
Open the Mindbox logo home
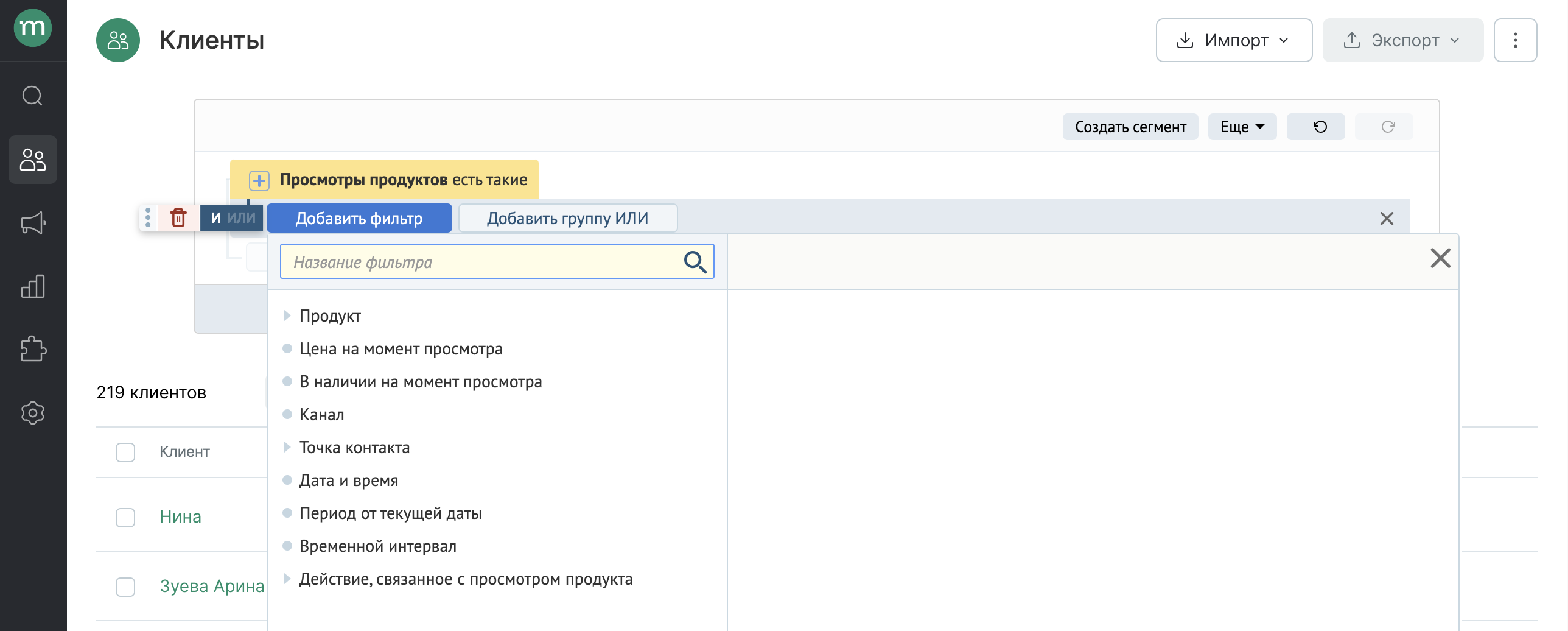(33, 28)
